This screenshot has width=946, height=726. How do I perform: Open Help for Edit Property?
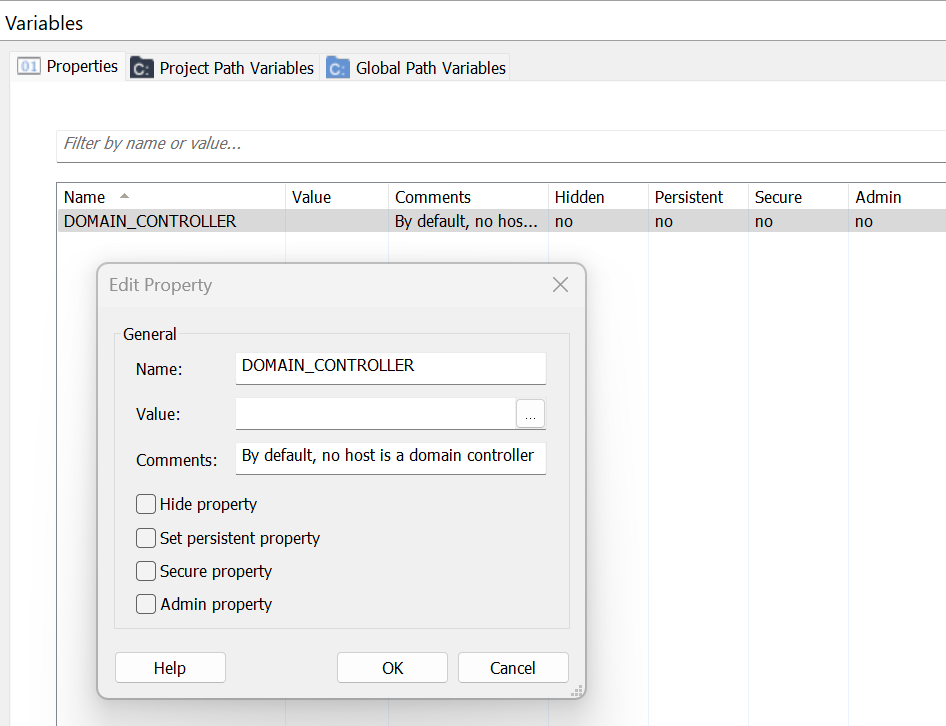click(x=170, y=667)
